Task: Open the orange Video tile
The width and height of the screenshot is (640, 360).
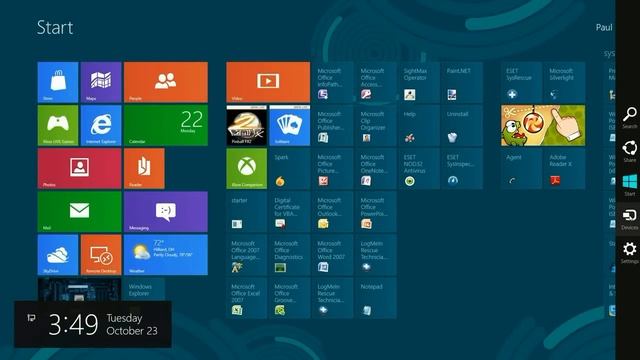Action: 268,82
